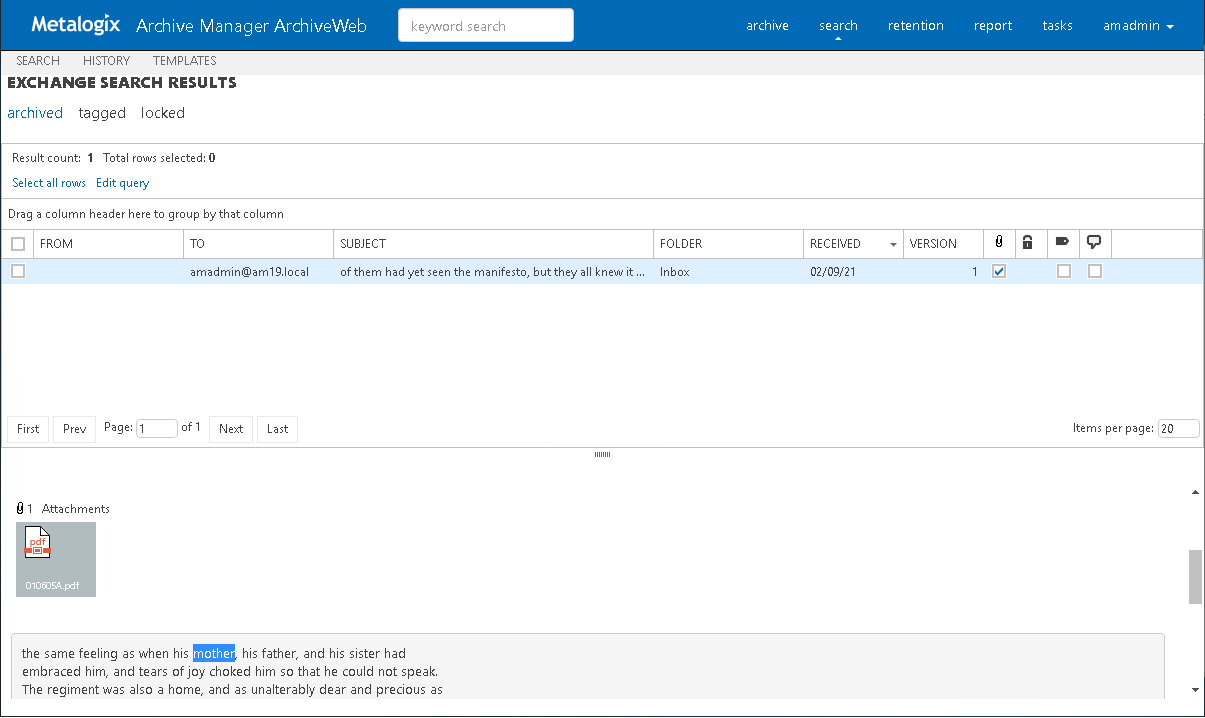Click the attachment paperclip column header
This screenshot has width=1205, height=718.
click(x=999, y=243)
